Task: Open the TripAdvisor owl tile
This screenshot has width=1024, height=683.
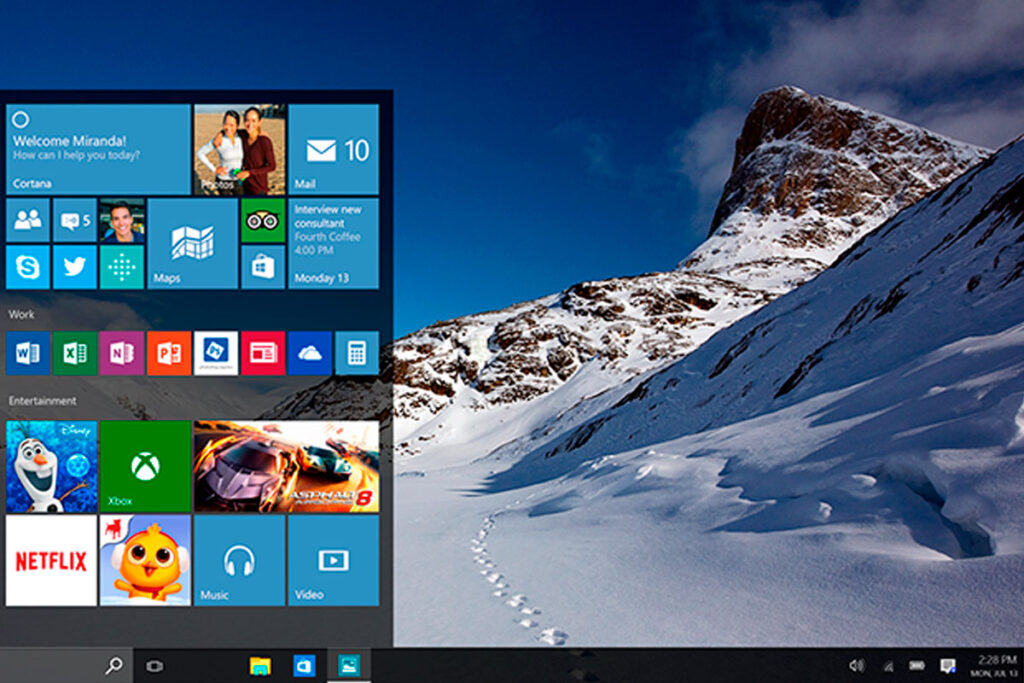Action: [263, 221]
